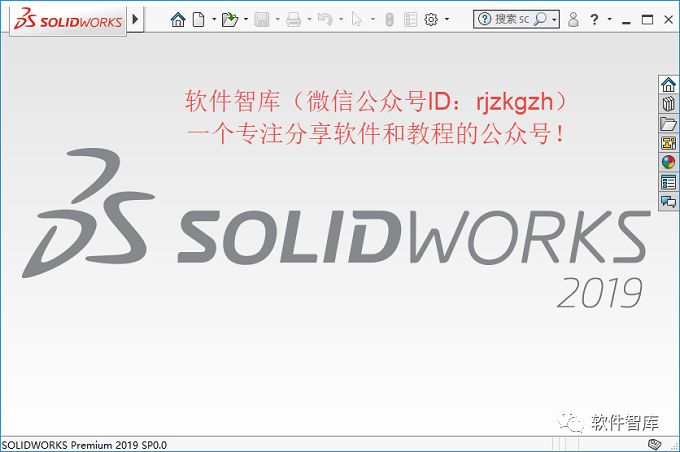Open Design Library task pane tab

tap(668, 104)
